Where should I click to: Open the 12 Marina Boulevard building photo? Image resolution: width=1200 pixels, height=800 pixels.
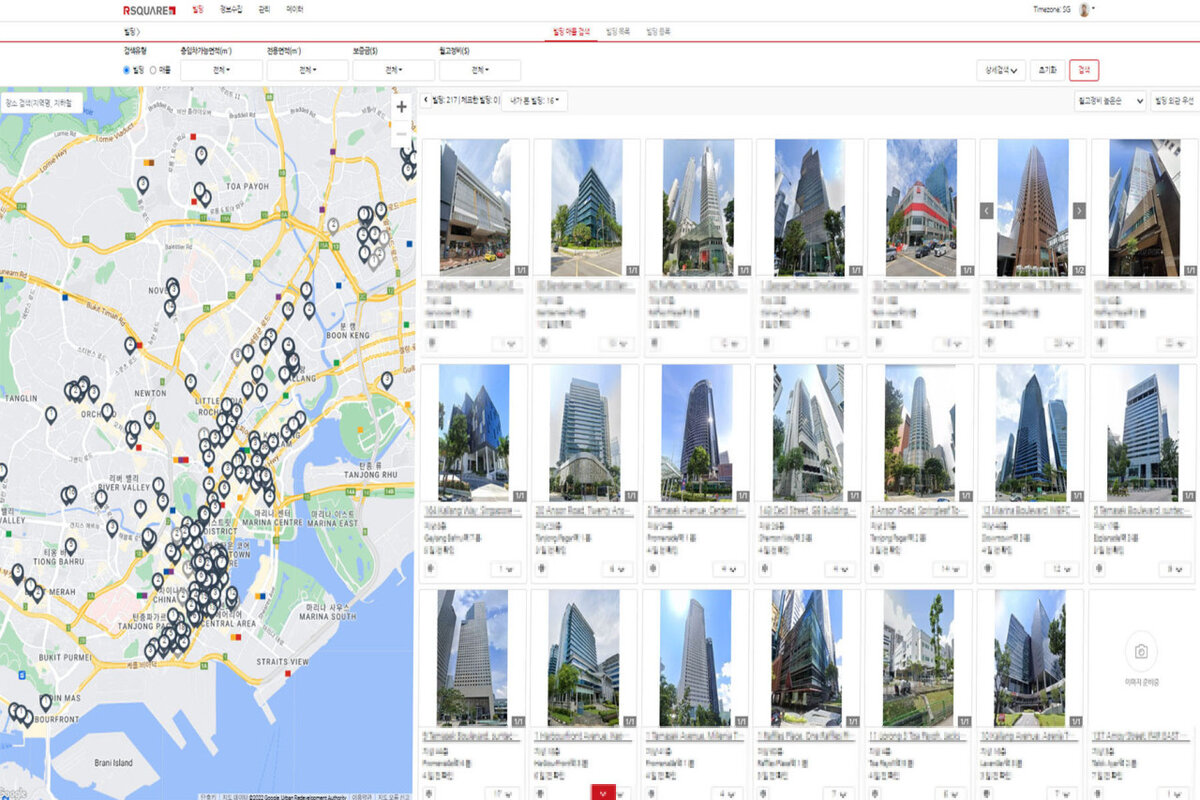[1032, 432]
